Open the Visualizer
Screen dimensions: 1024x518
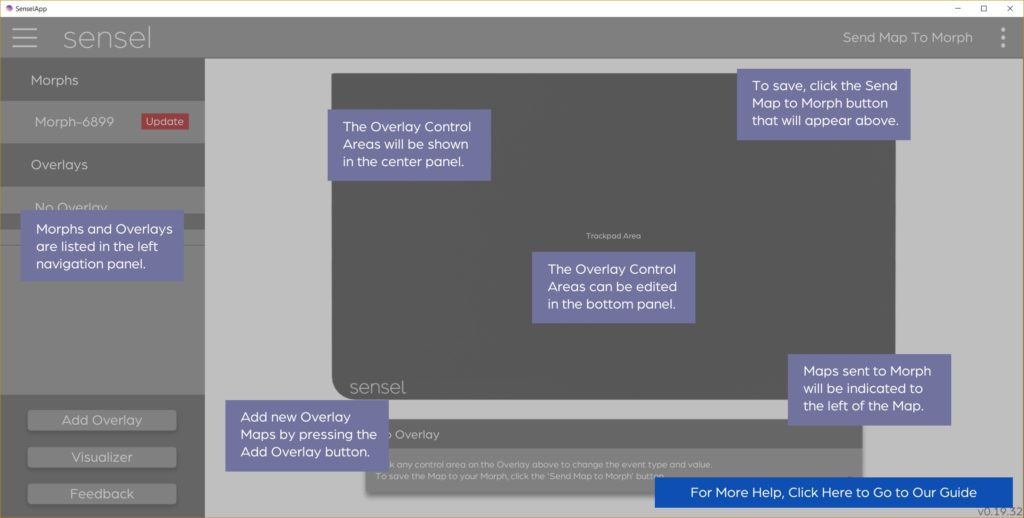102,457
